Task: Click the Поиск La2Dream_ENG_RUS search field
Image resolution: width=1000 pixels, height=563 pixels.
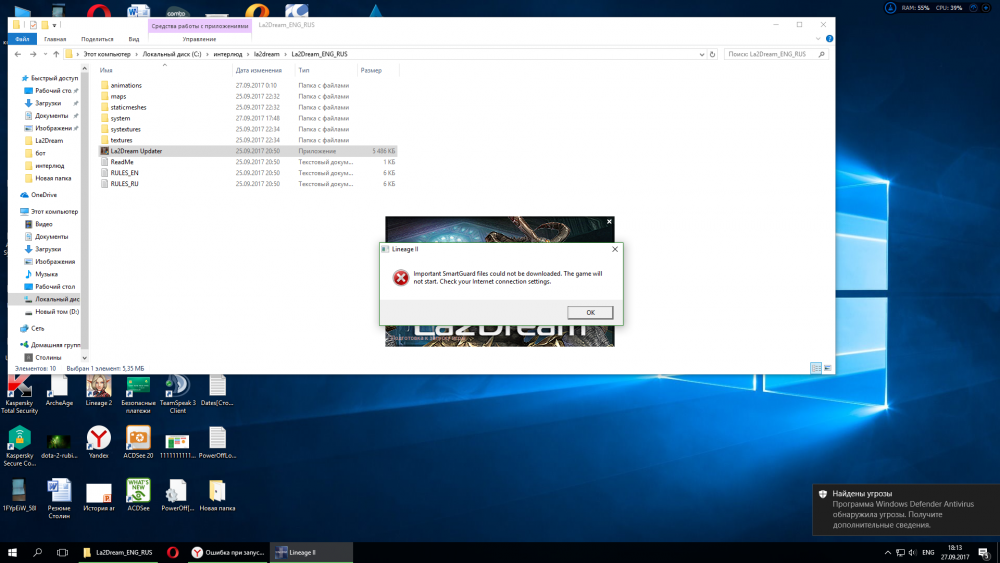Action: pyautogui.click(x=772, y=54)
